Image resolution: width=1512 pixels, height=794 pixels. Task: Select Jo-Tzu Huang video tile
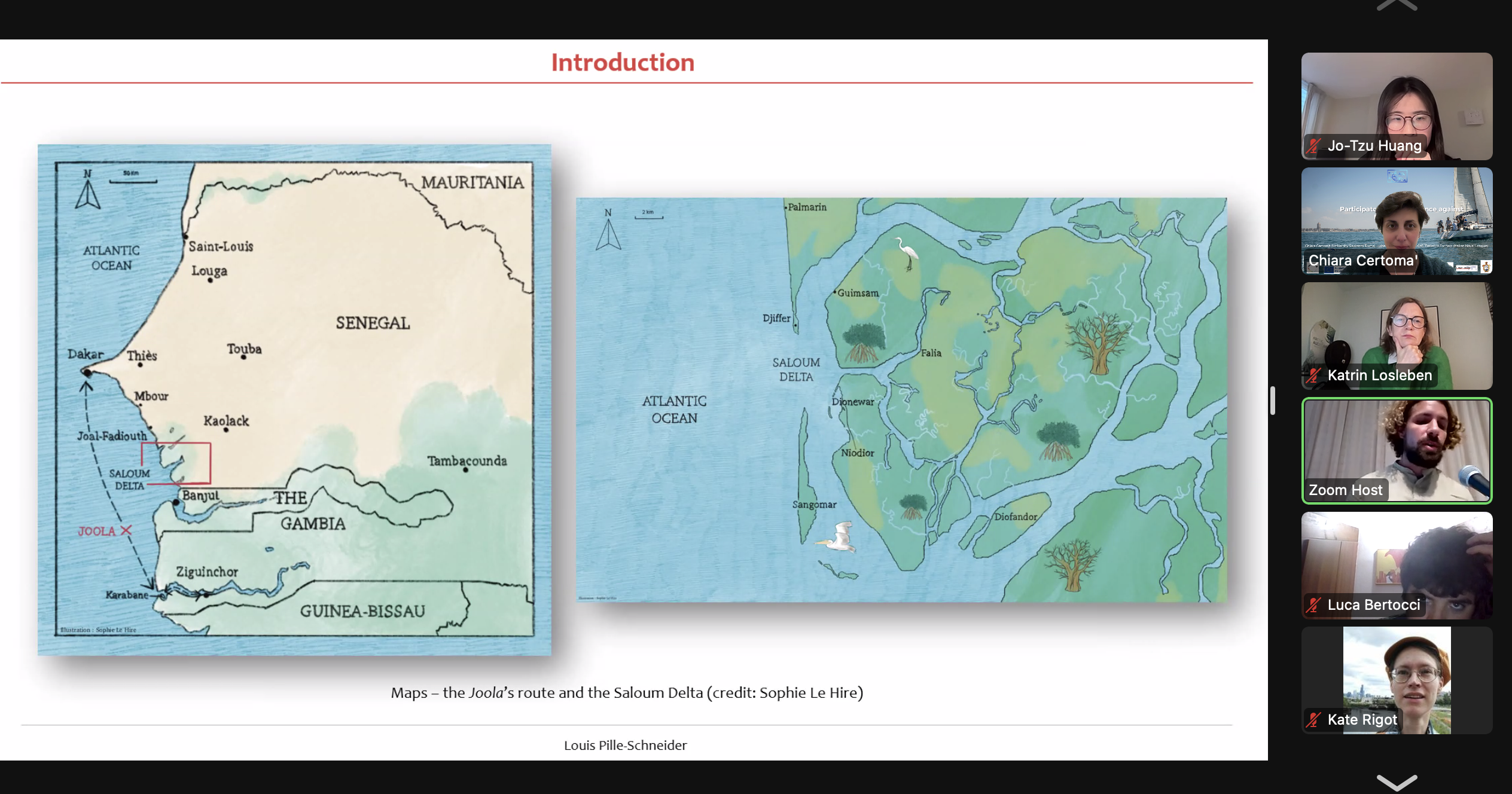click(x=1397, y=106)
